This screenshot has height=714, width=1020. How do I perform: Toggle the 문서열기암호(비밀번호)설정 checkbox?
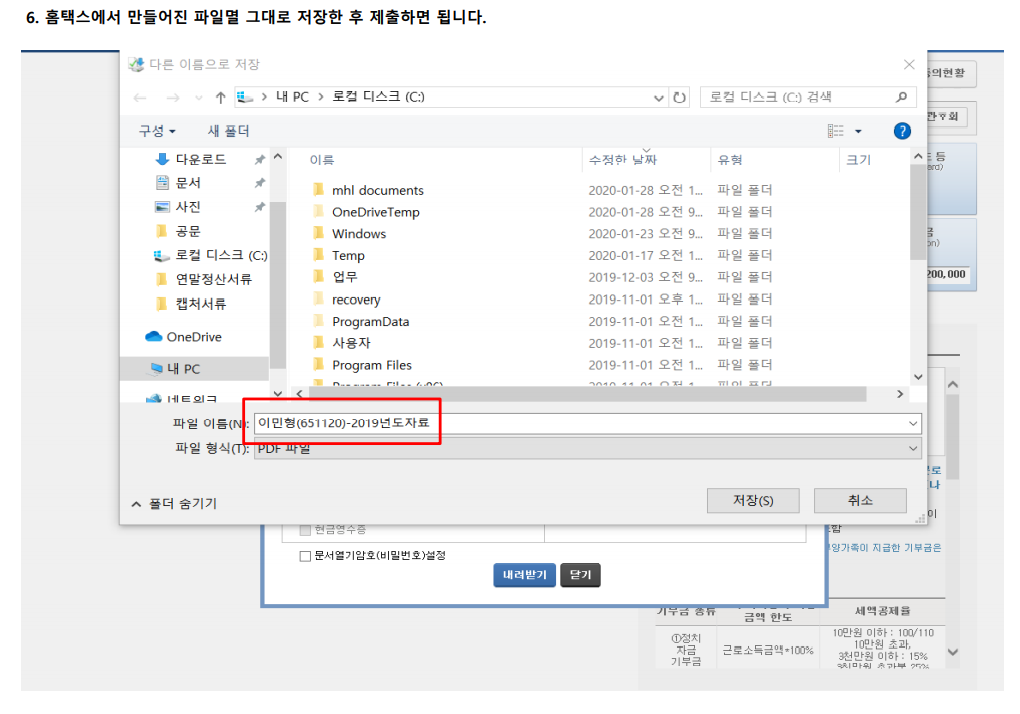(x=306, y=556)
